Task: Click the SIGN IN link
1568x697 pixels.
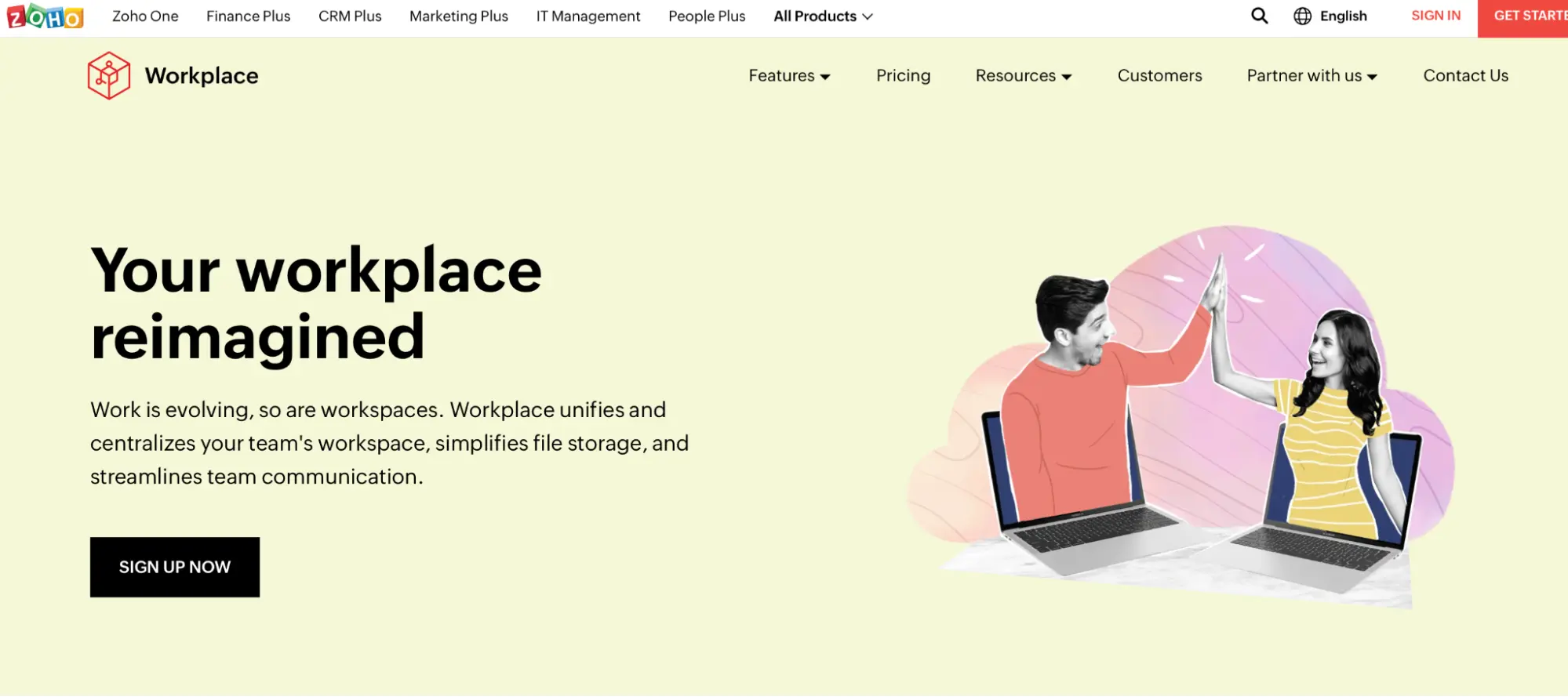Action: click(x=1435, y=16)
